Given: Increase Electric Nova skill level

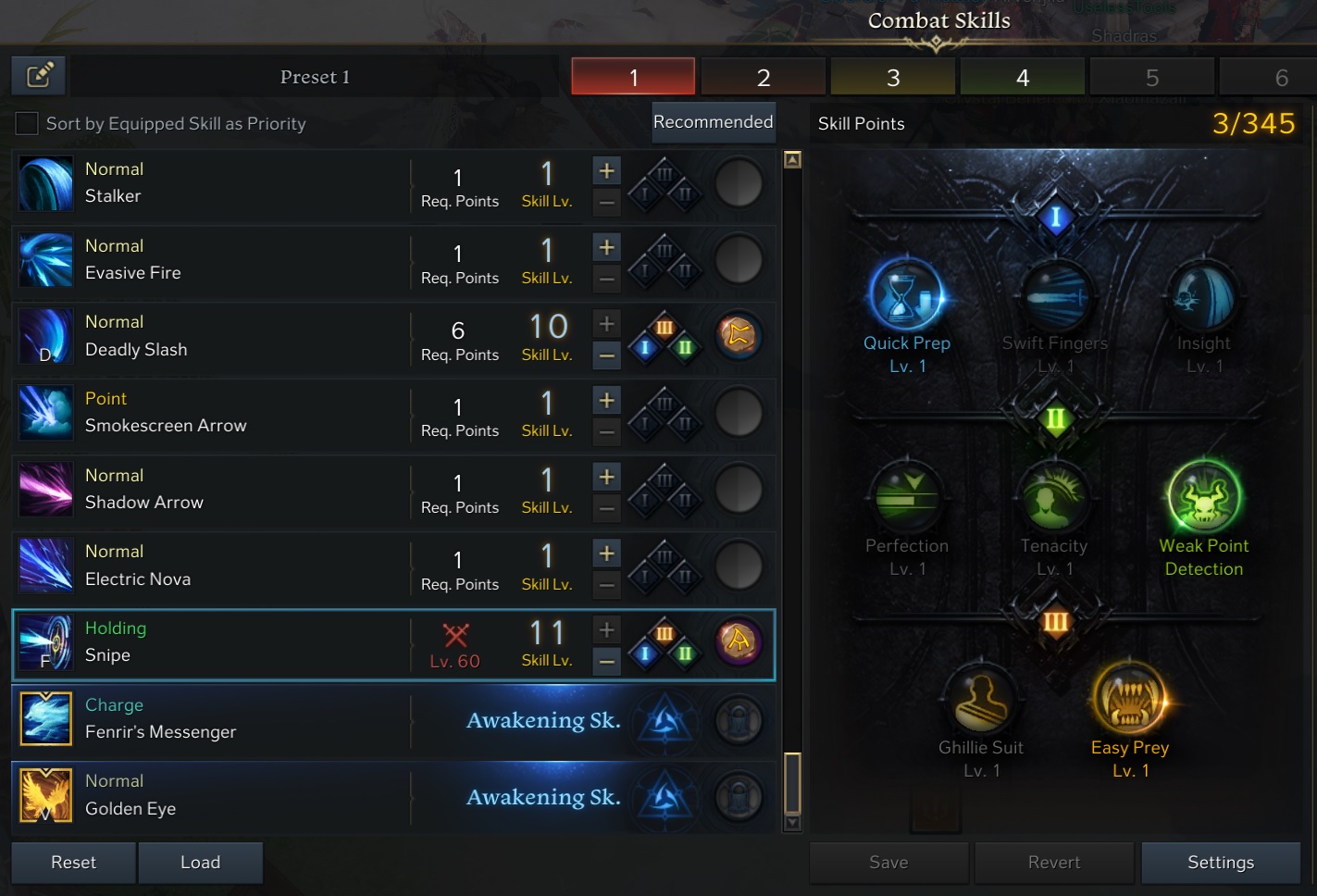Looking at the screenshot, I should coord(606,554).
